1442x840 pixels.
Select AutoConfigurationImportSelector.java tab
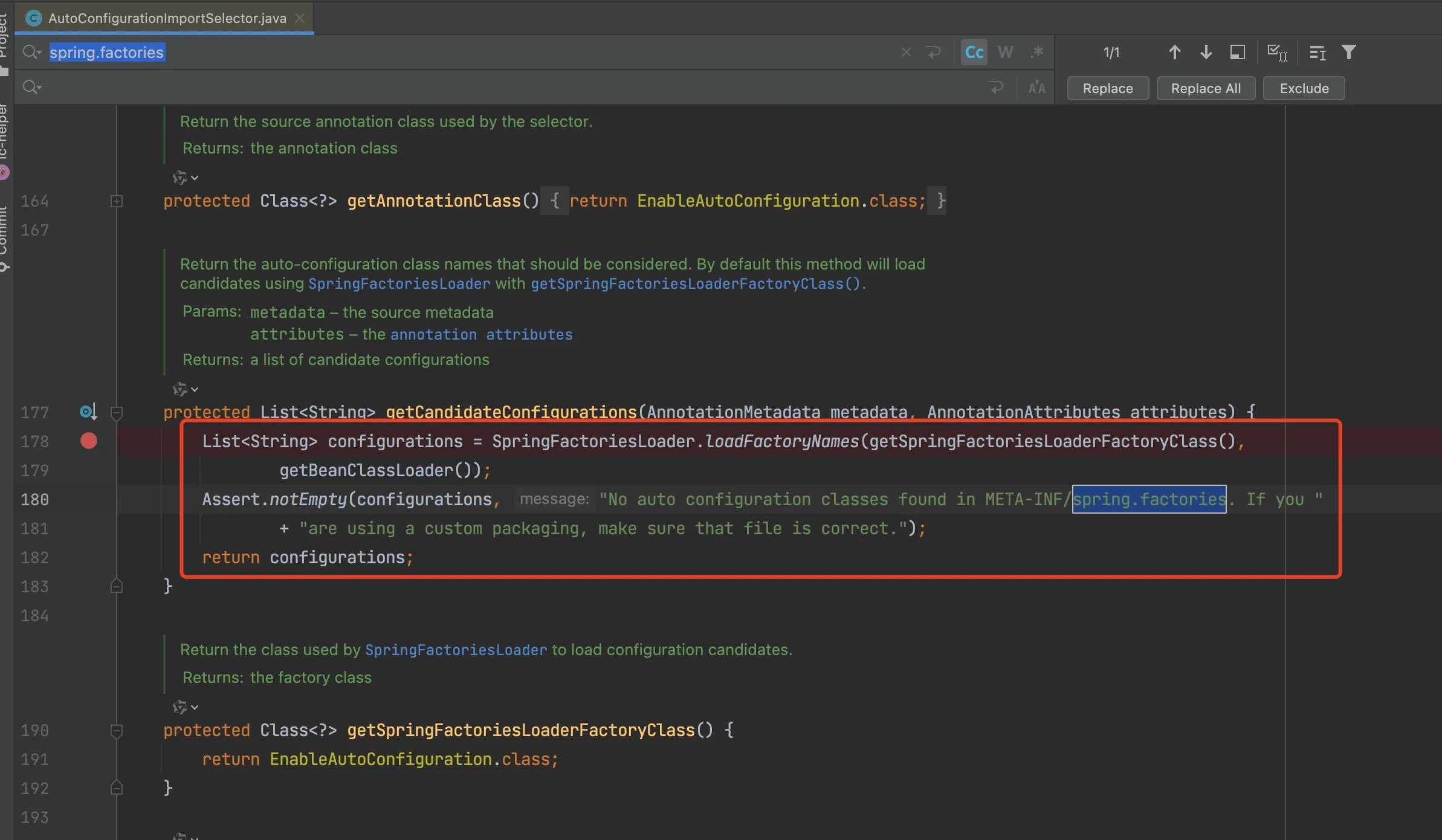coord(167,18)
